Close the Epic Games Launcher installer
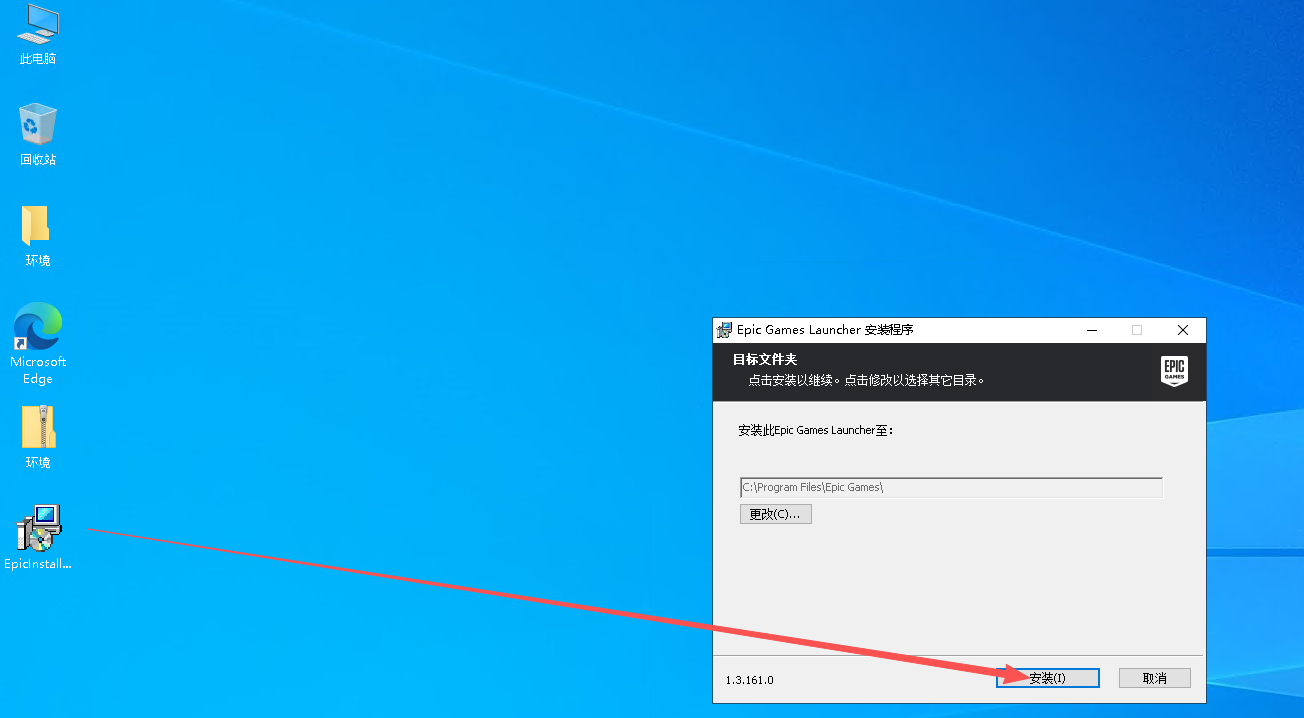The image size is (1304, 718). click(1183, 330)
